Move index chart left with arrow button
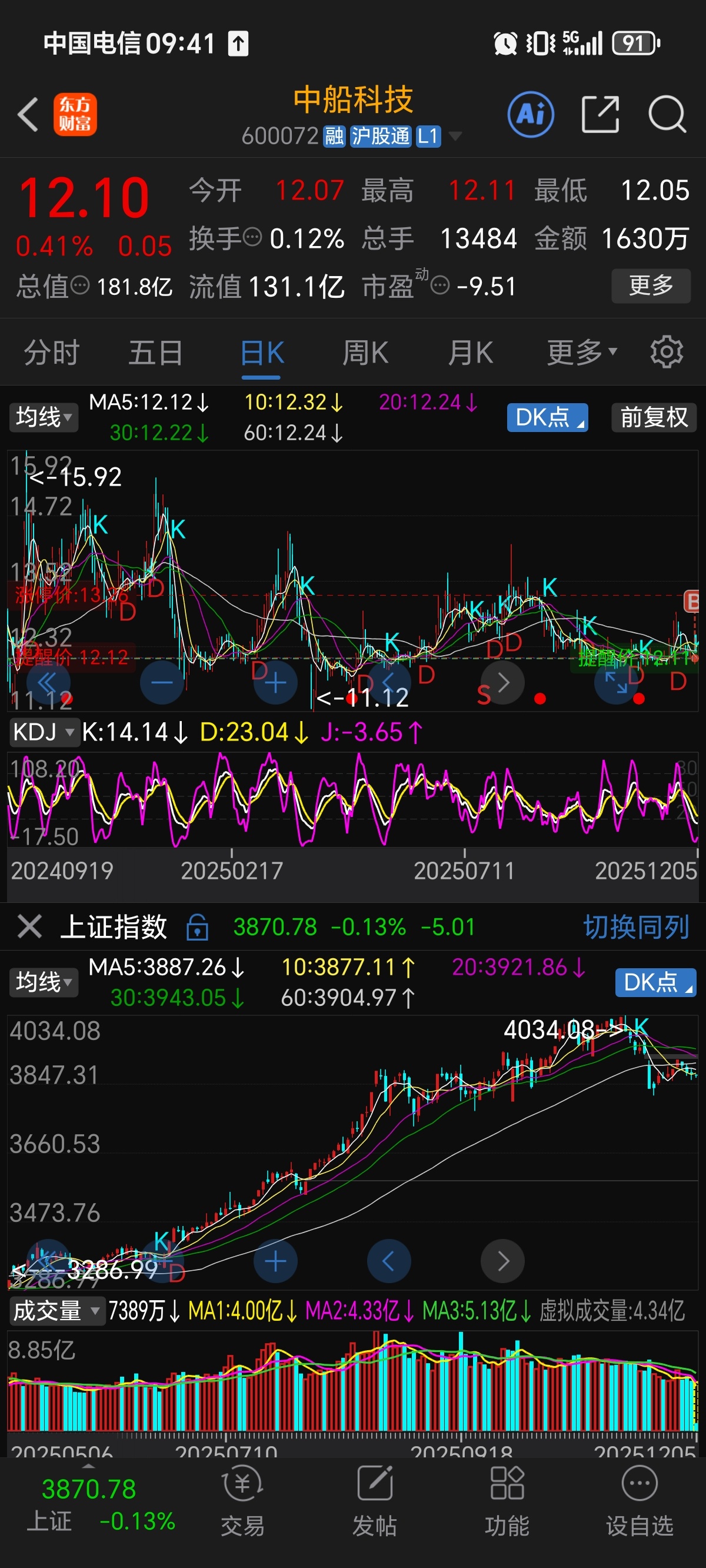This screenshot has width=706, height=1568. (388, 1261)
